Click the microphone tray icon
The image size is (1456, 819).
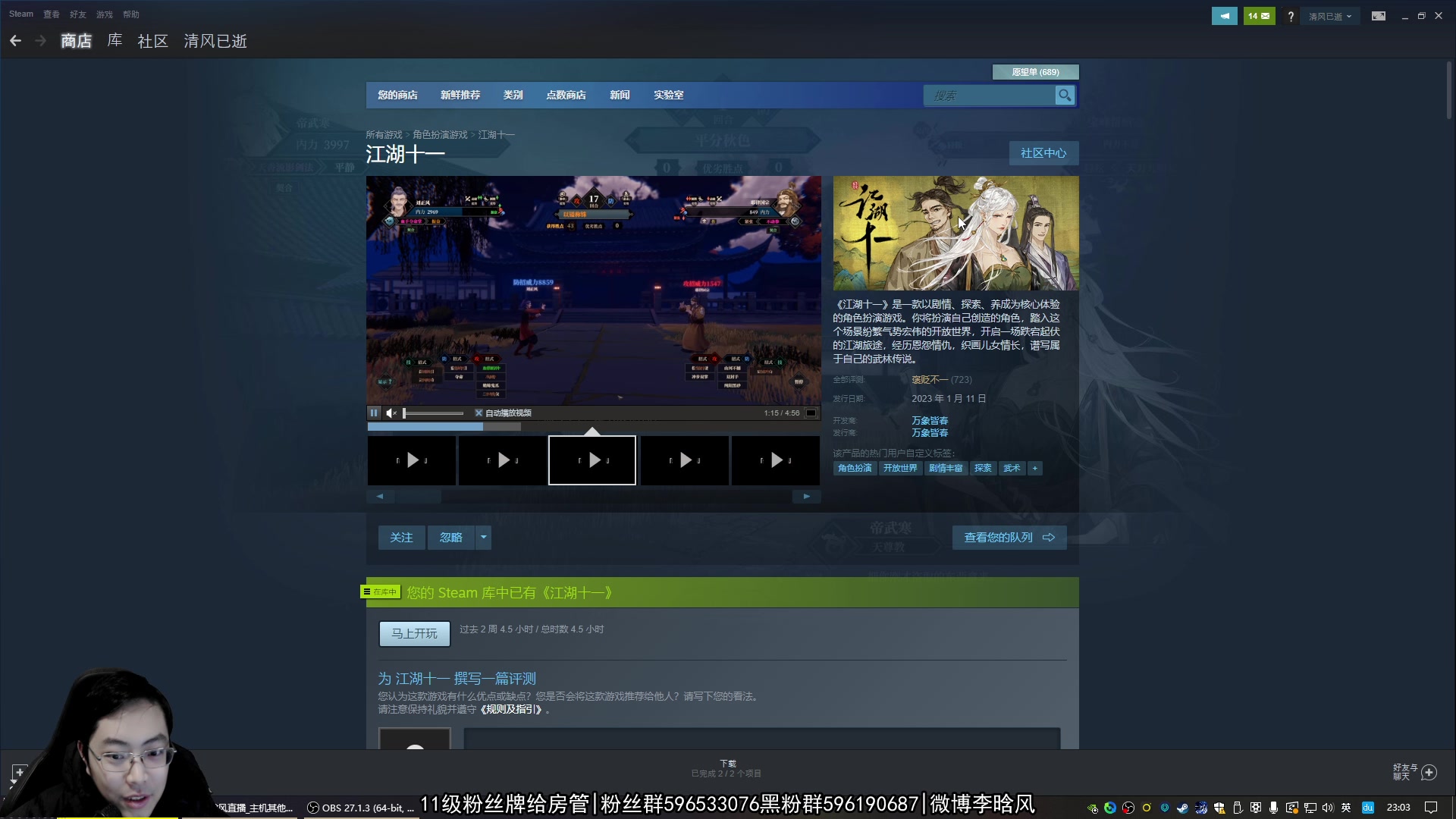coord(1274,808)
